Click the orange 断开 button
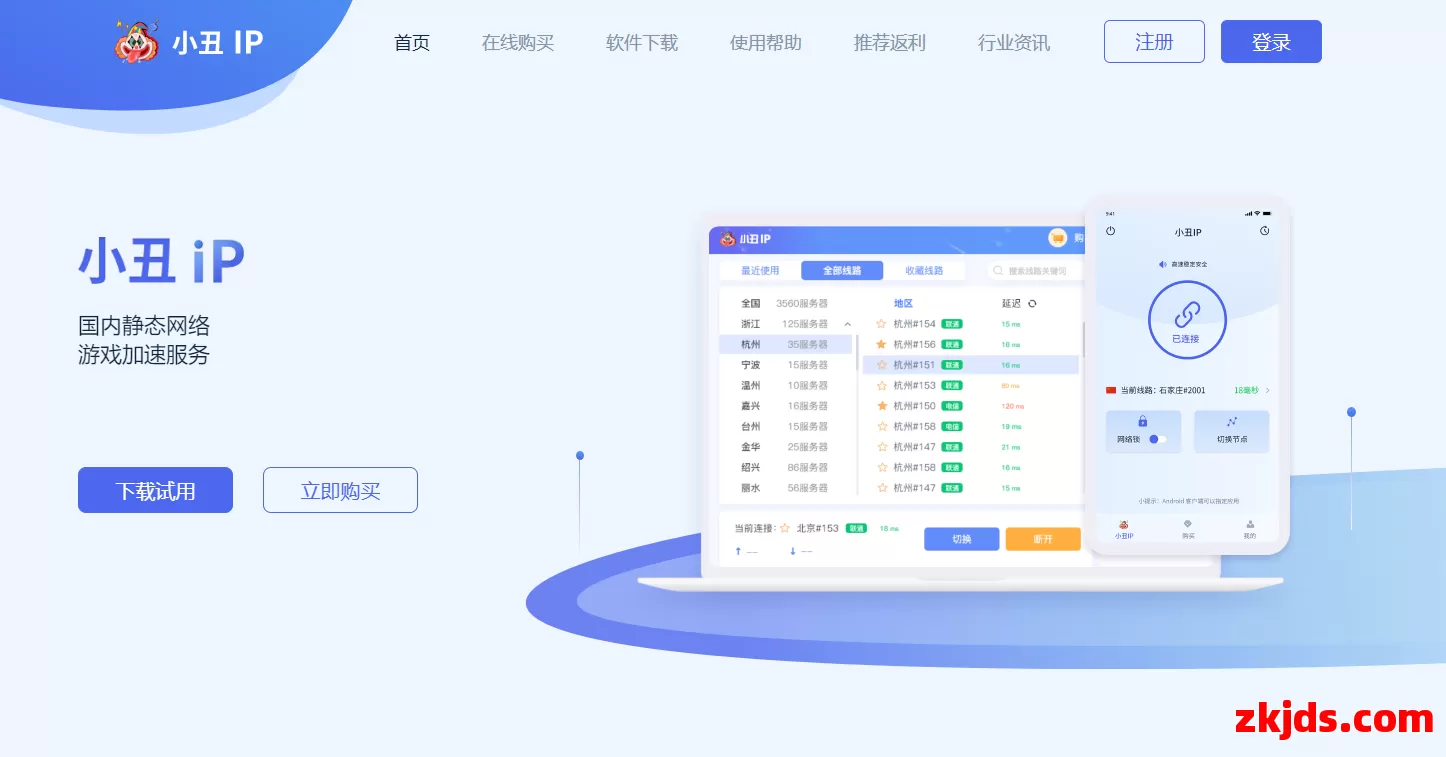This screenshot has height=757, width=1446. [1043, 539]
